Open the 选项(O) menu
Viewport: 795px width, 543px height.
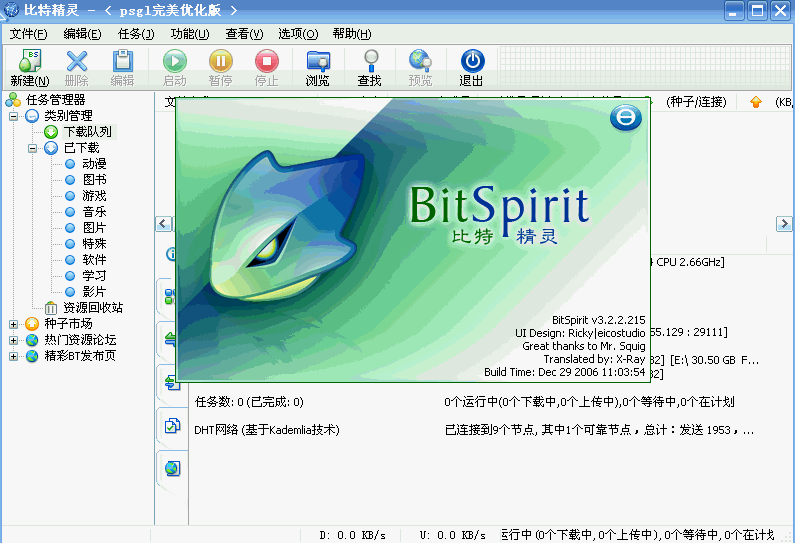[x=298, y=34]
